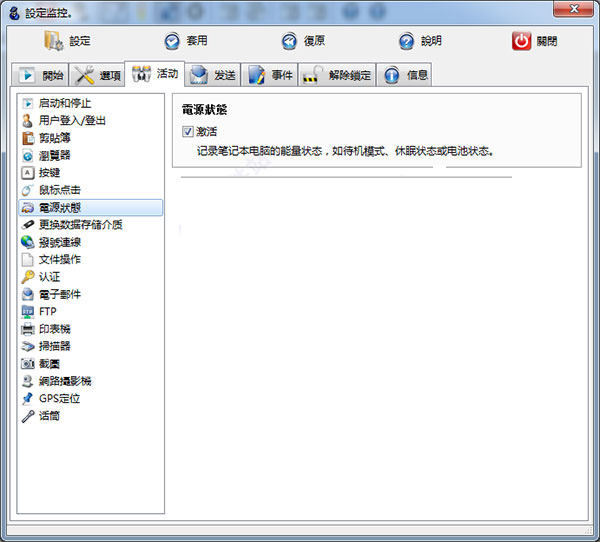Select the 掃描器 scanner icon

tap(28, 346)
